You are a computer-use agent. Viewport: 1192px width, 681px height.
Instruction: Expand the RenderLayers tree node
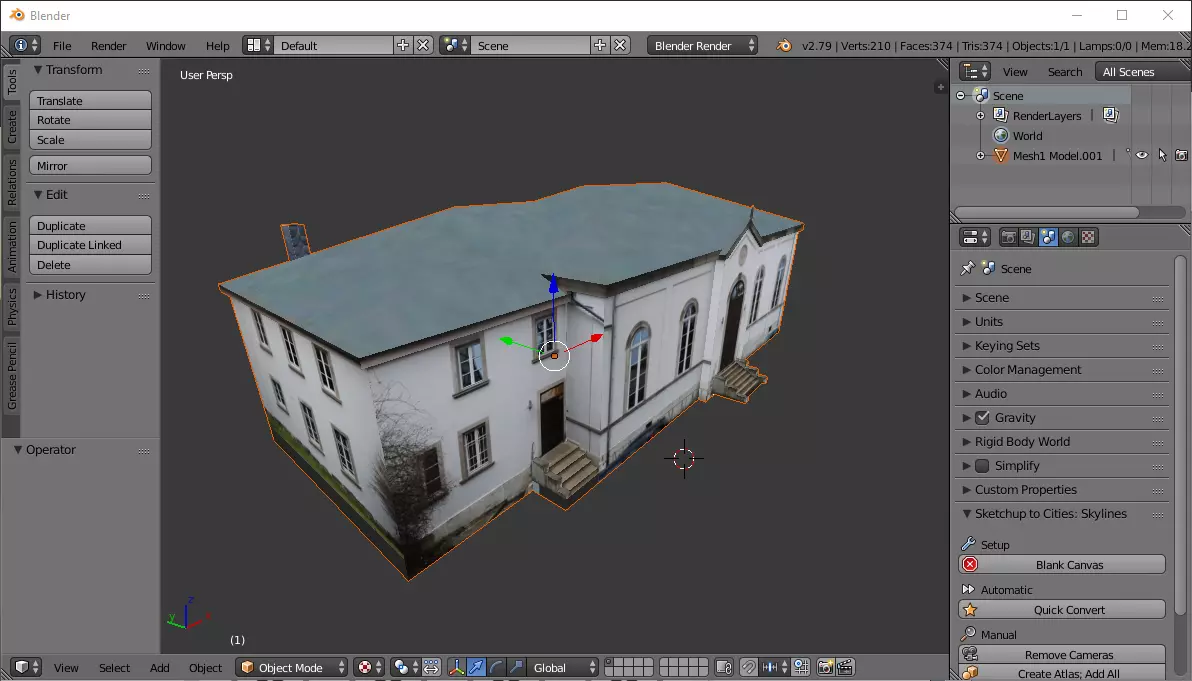[981, 116]
